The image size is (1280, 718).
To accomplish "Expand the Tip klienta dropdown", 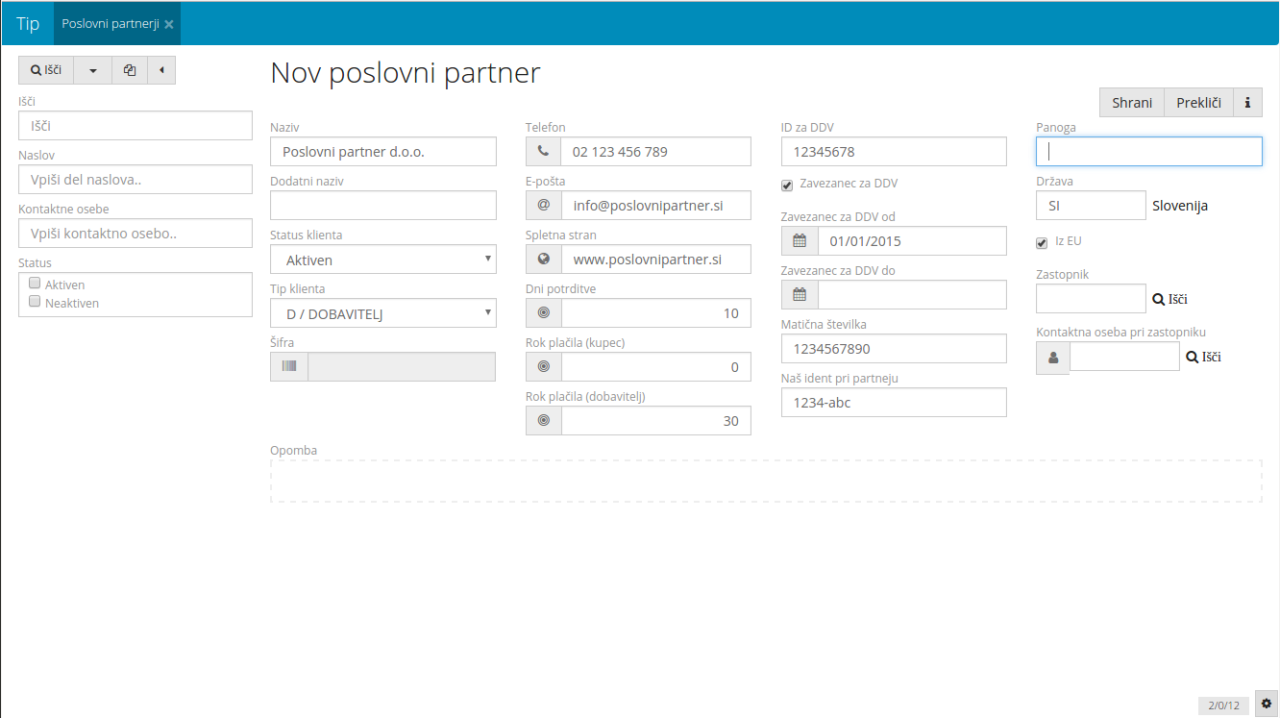I will click(x=383, y=314).
